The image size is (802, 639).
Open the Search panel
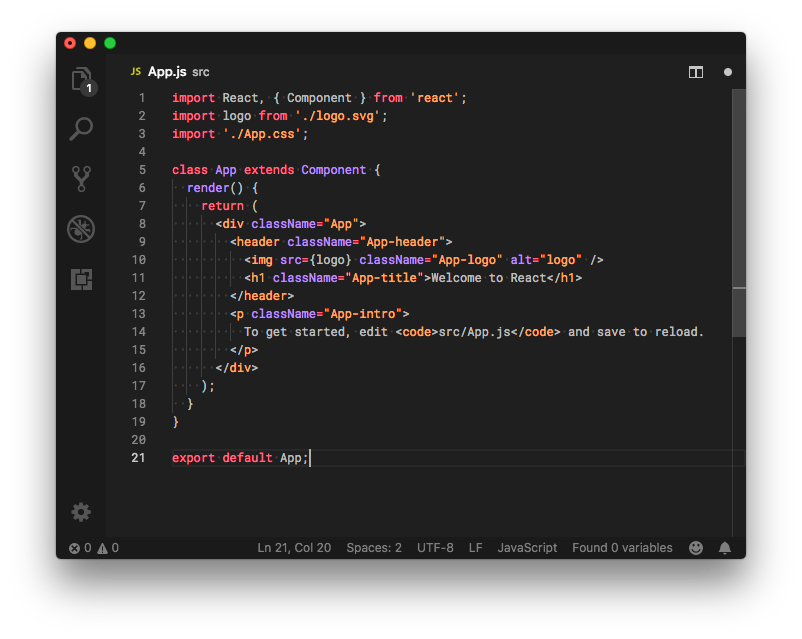[x=81, y=129]
